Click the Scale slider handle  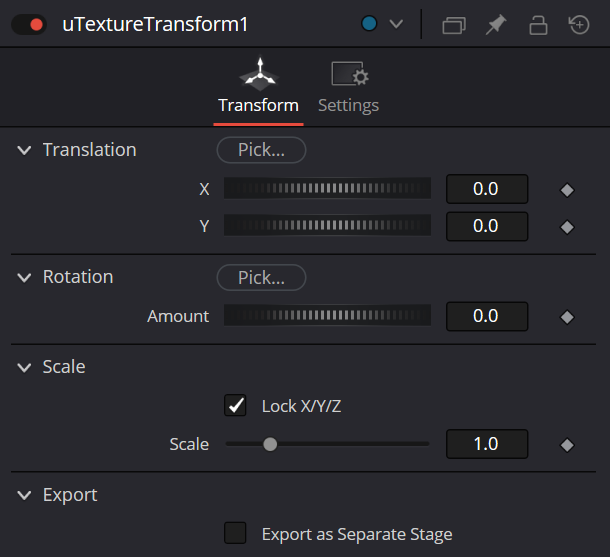[270, 444]
